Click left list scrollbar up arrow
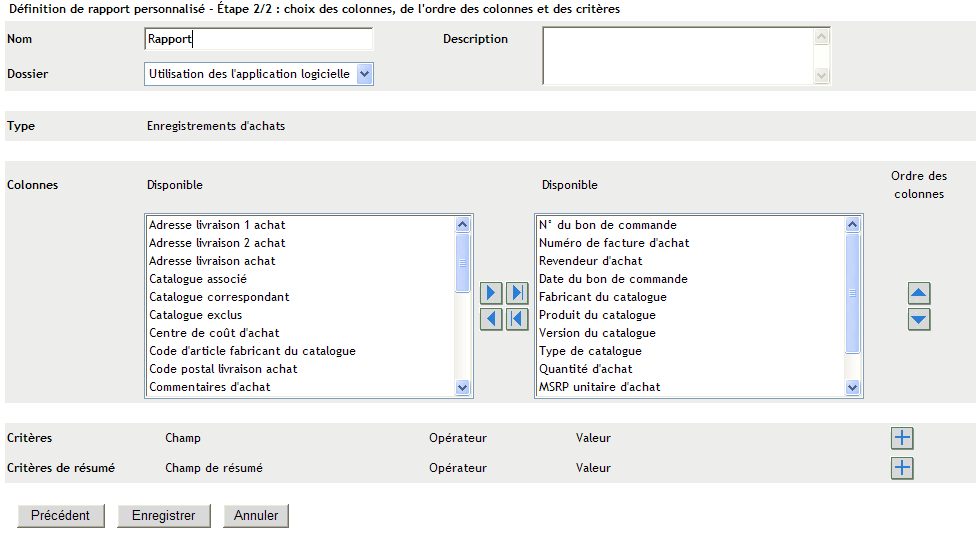 (x=462, y=224)
